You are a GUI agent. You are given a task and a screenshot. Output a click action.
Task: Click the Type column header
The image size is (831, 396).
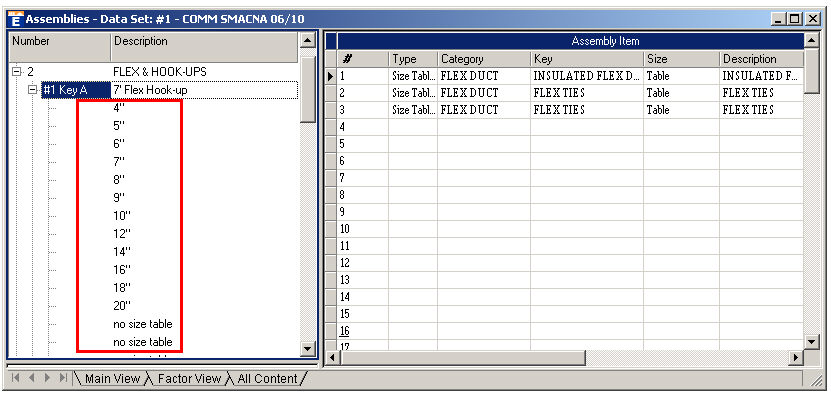click(x=413, y=59)
